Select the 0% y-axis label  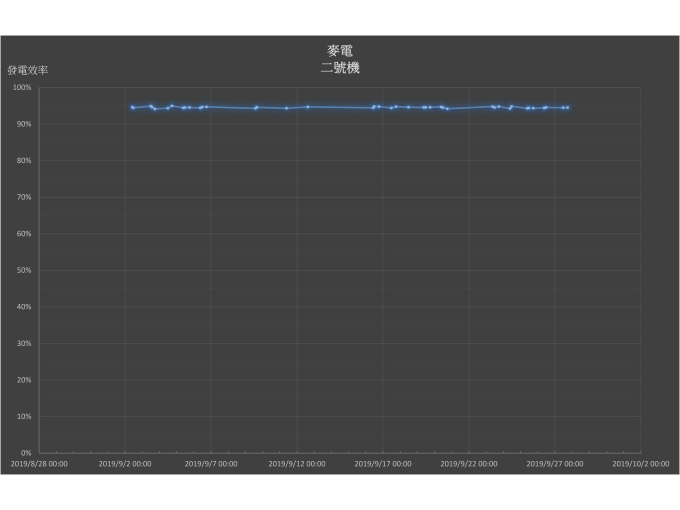point(27,453)
